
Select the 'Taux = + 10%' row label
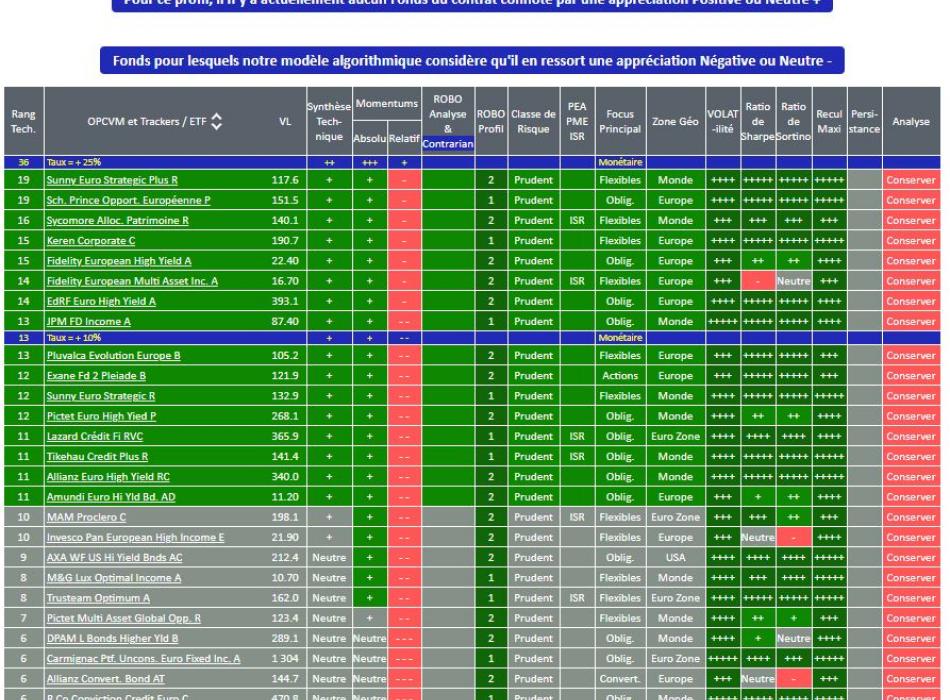pyautogui.click(x=74, y=338)
